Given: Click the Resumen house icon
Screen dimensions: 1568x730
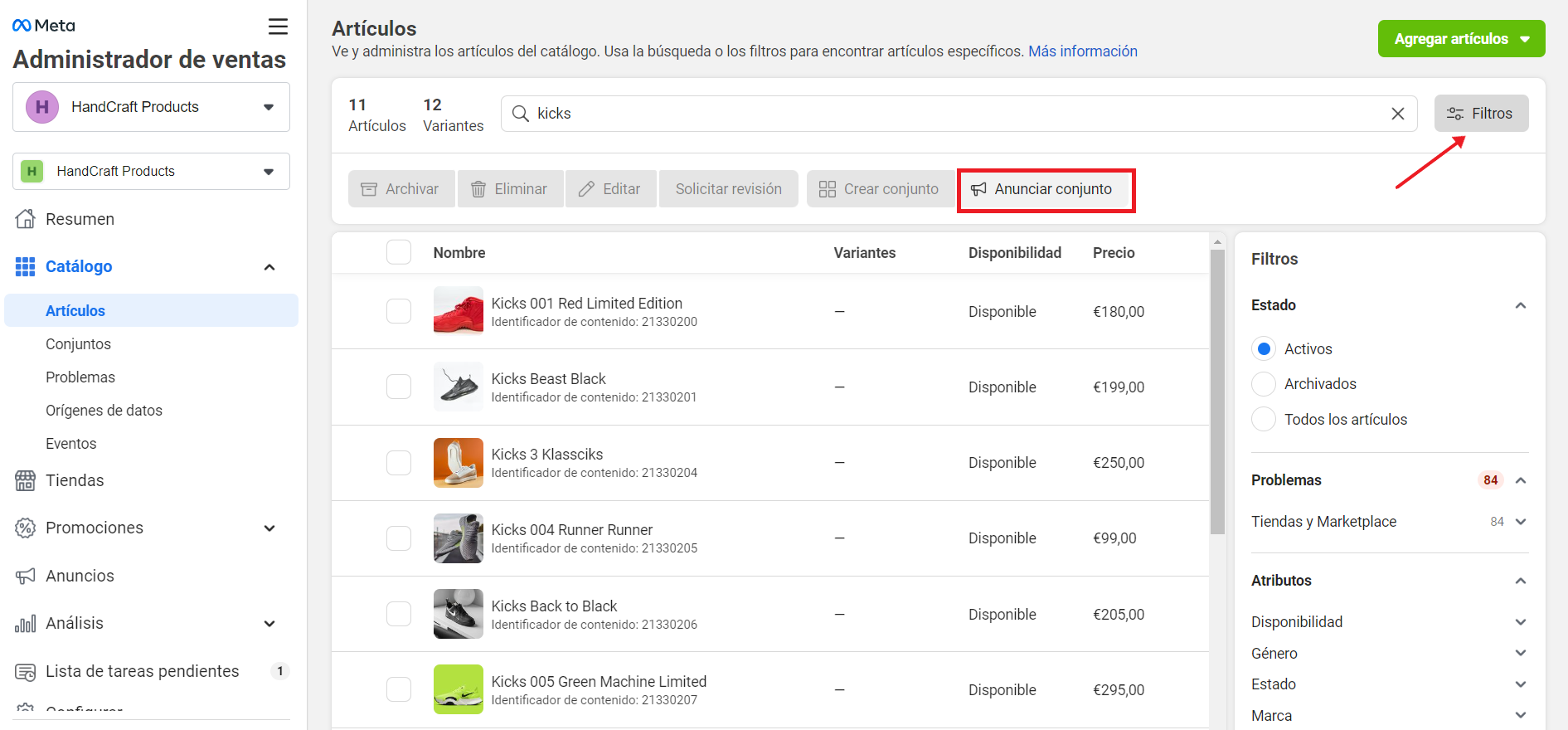Looking at the screenshot, I should pos(26,219).
